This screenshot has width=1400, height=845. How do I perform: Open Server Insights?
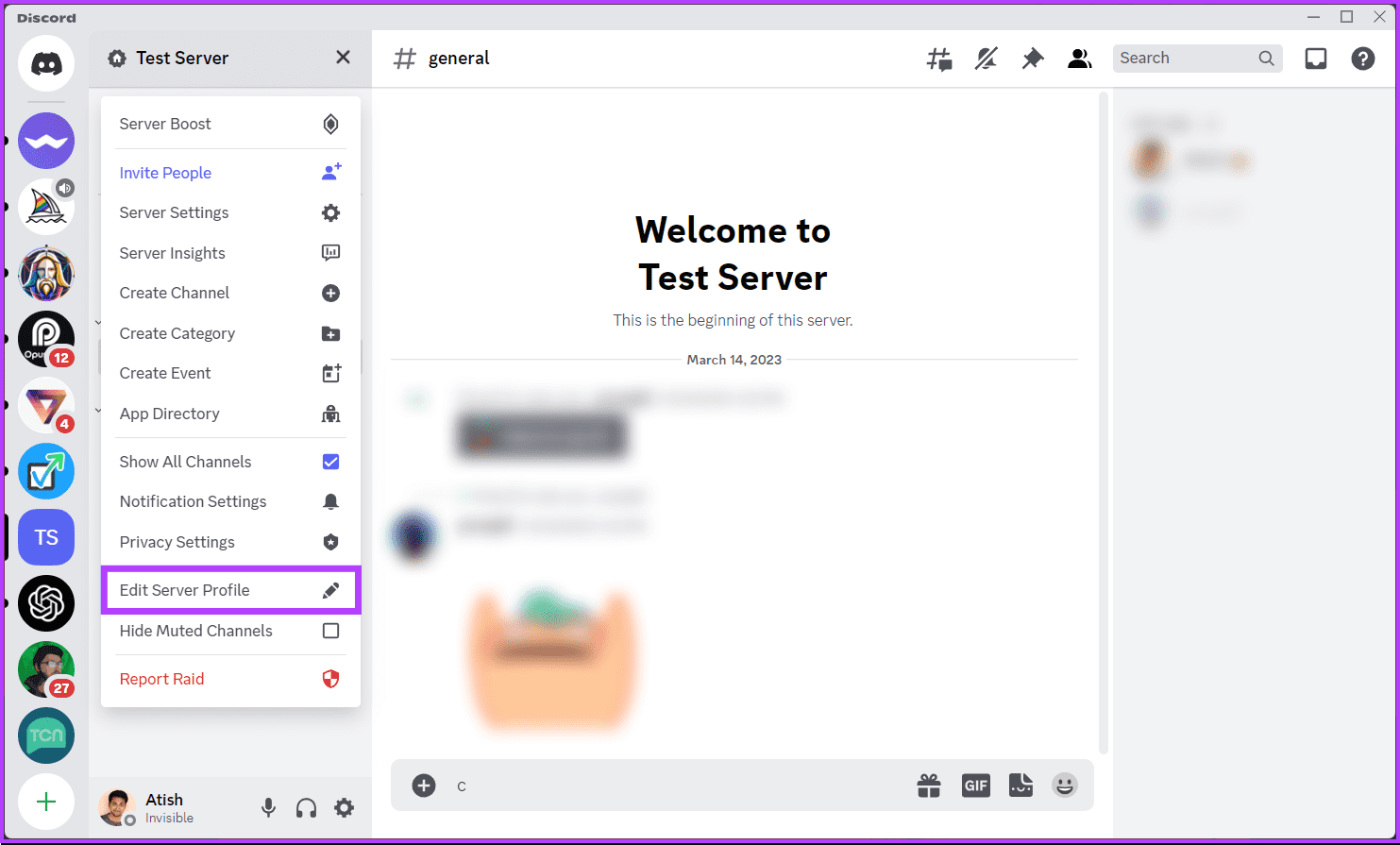coord(230,253)
